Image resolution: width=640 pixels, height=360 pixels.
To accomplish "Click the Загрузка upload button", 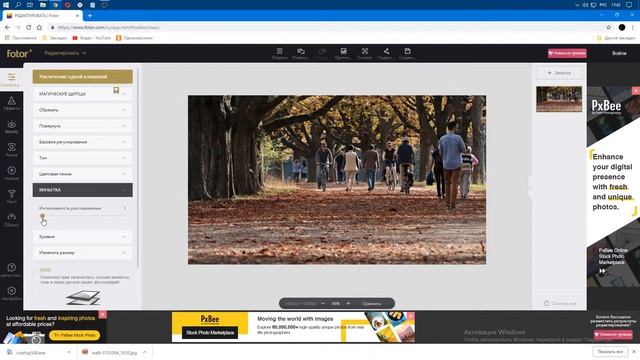I will [x=559, y=73].
